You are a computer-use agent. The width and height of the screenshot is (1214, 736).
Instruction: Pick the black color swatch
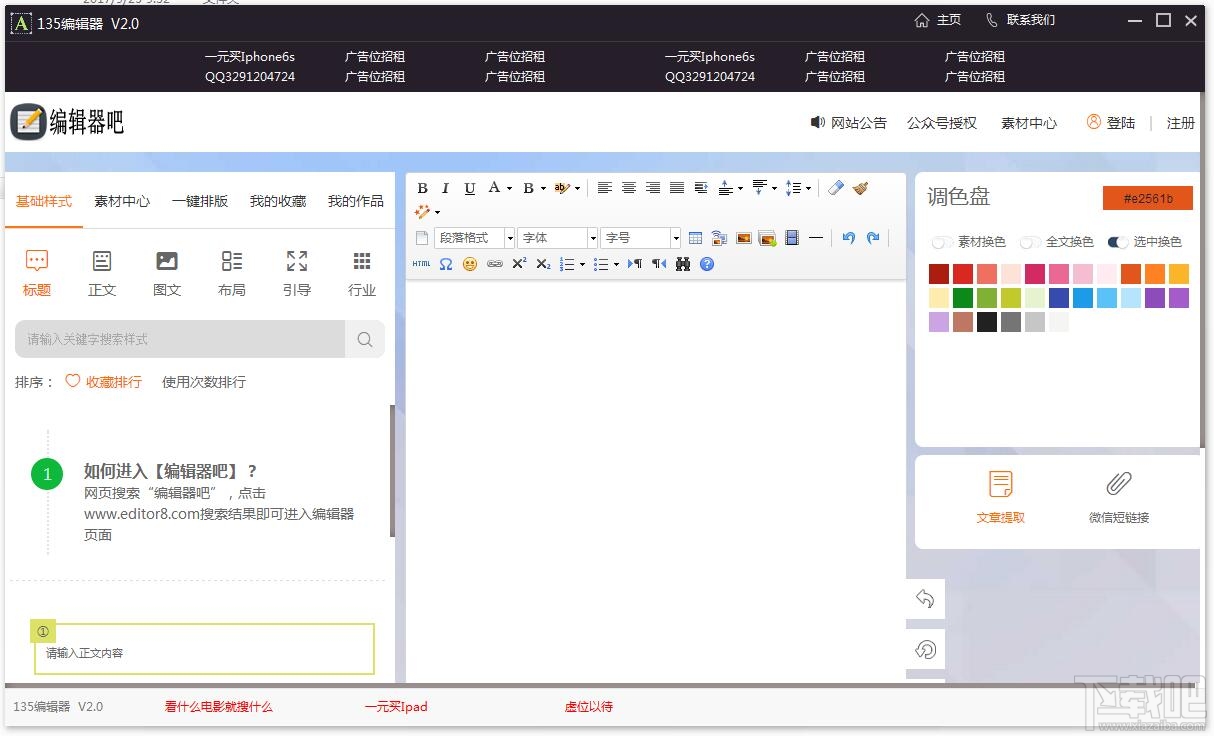coord(987,322)
